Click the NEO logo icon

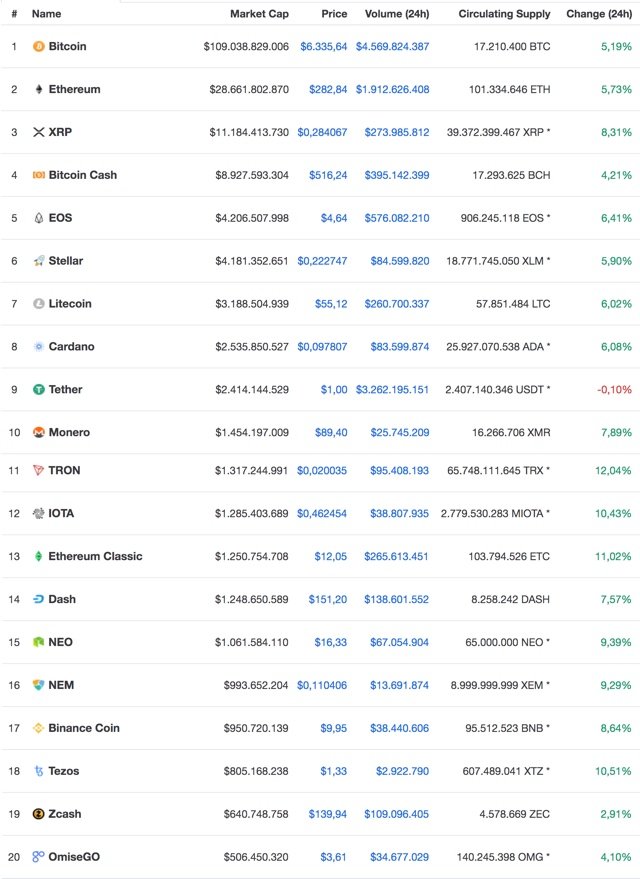pyautogui.click(x=39, y=642)
